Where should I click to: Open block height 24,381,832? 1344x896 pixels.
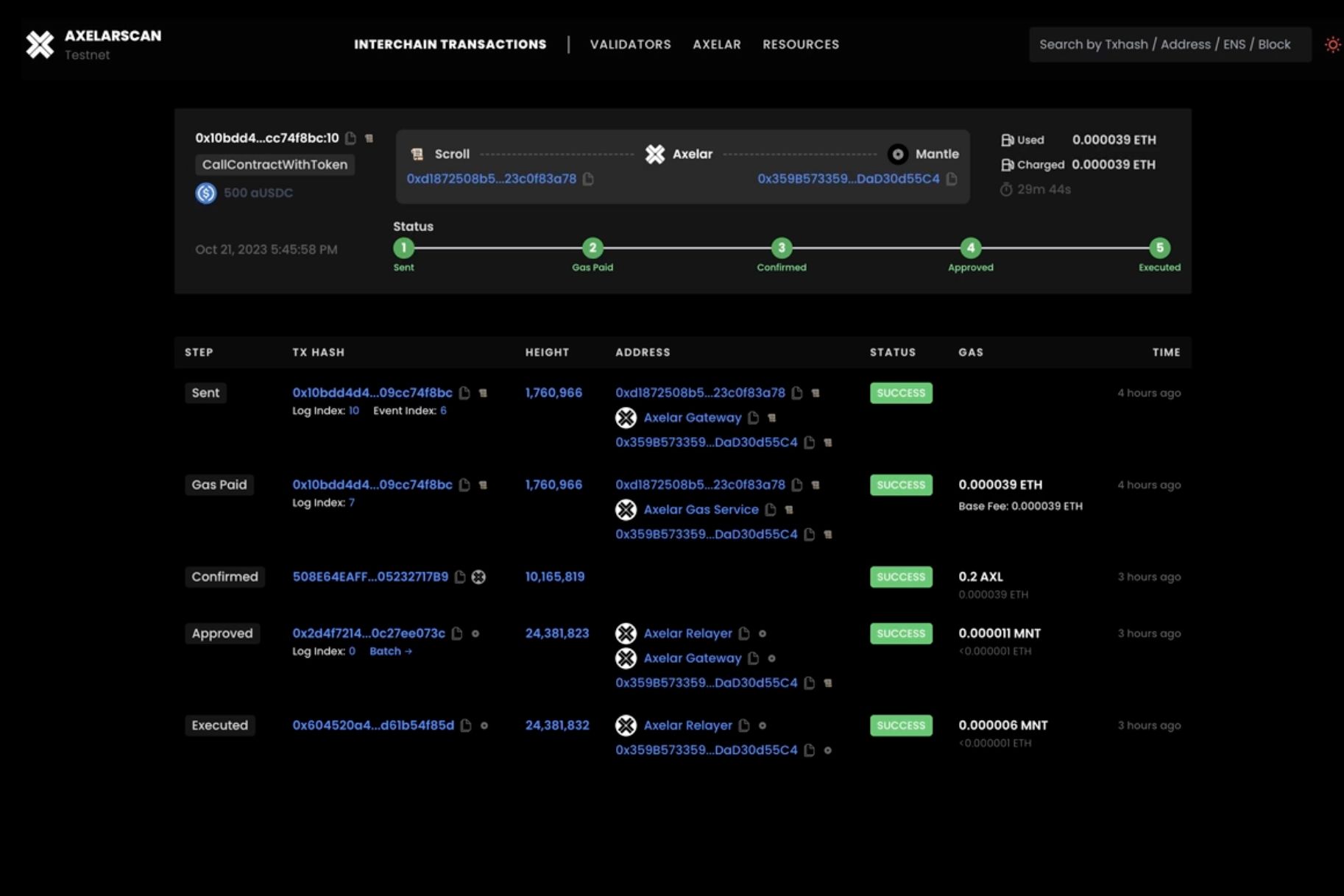557,725
